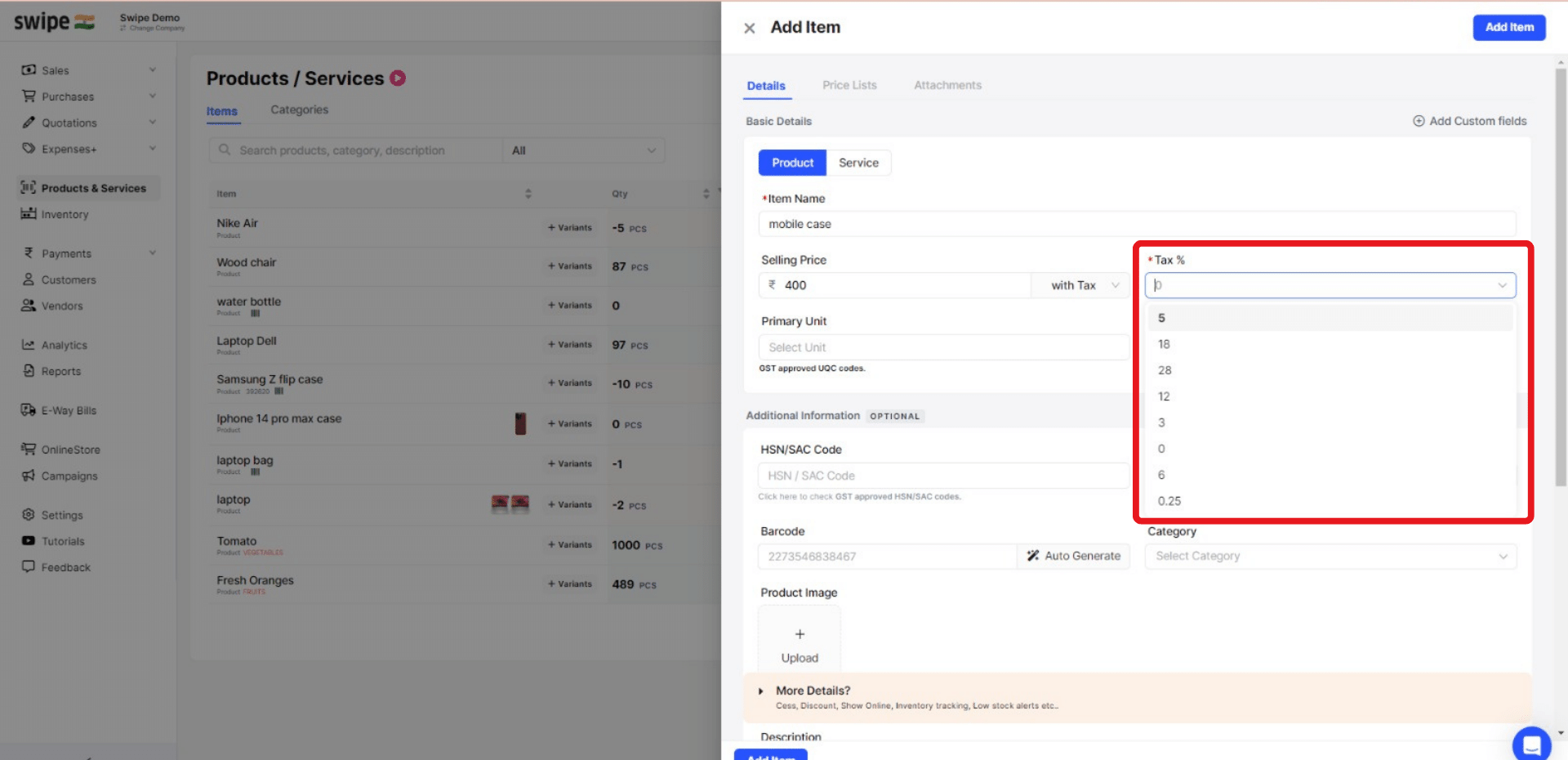Switch to the Price Lists tab
The width and height of the screenshot is (1568, 760).
[x=849, y=85]
